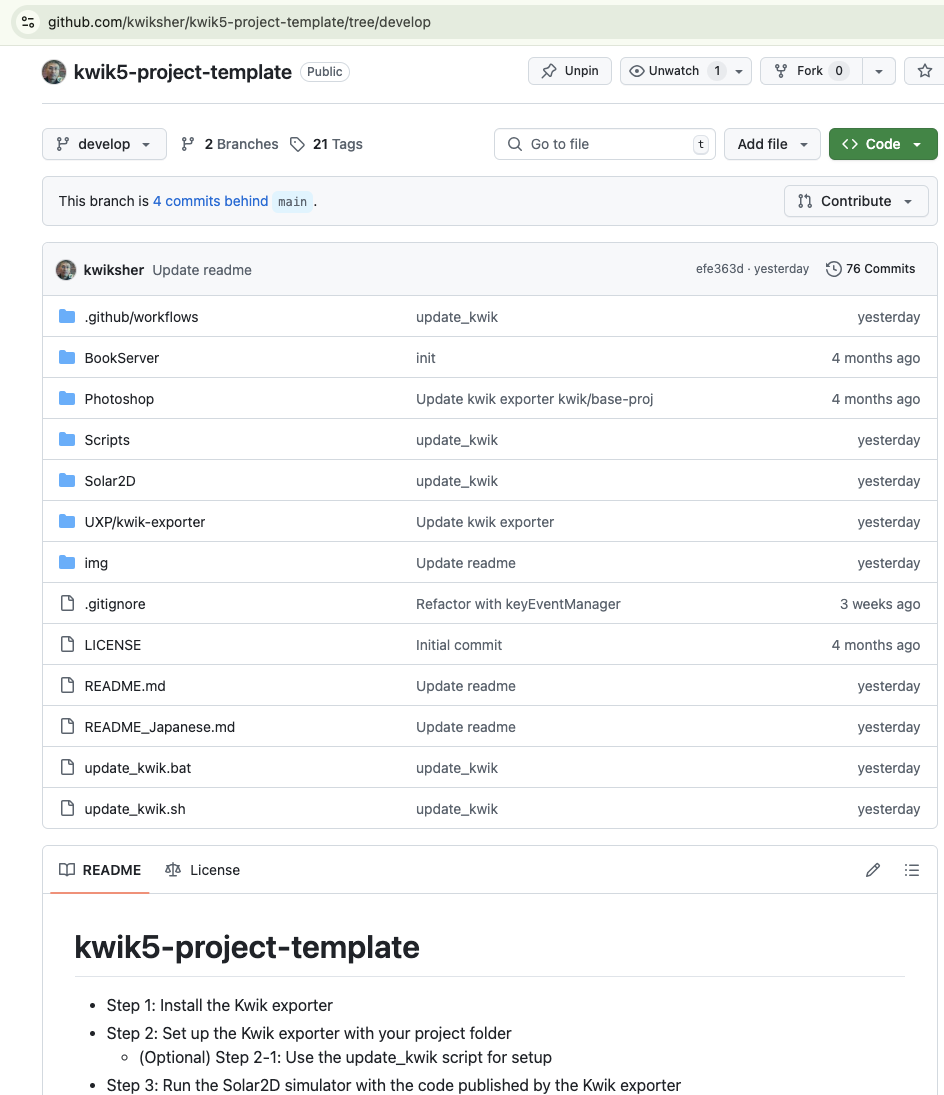Click the pencil edit README icon

click(x=873, y=870)
